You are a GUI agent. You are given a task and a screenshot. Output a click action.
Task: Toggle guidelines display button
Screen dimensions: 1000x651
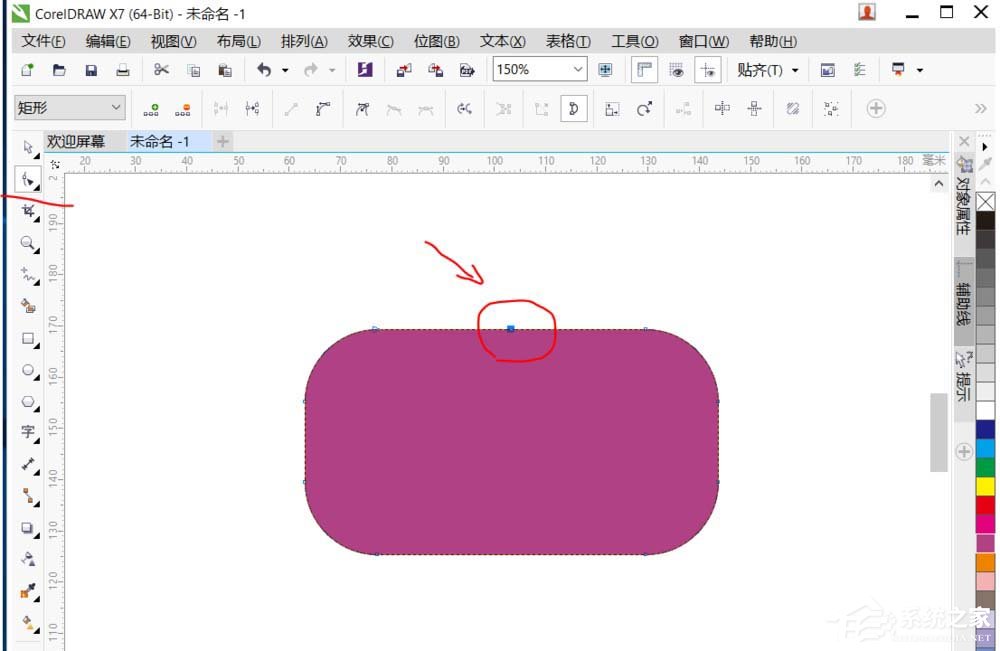coord(708,70)
